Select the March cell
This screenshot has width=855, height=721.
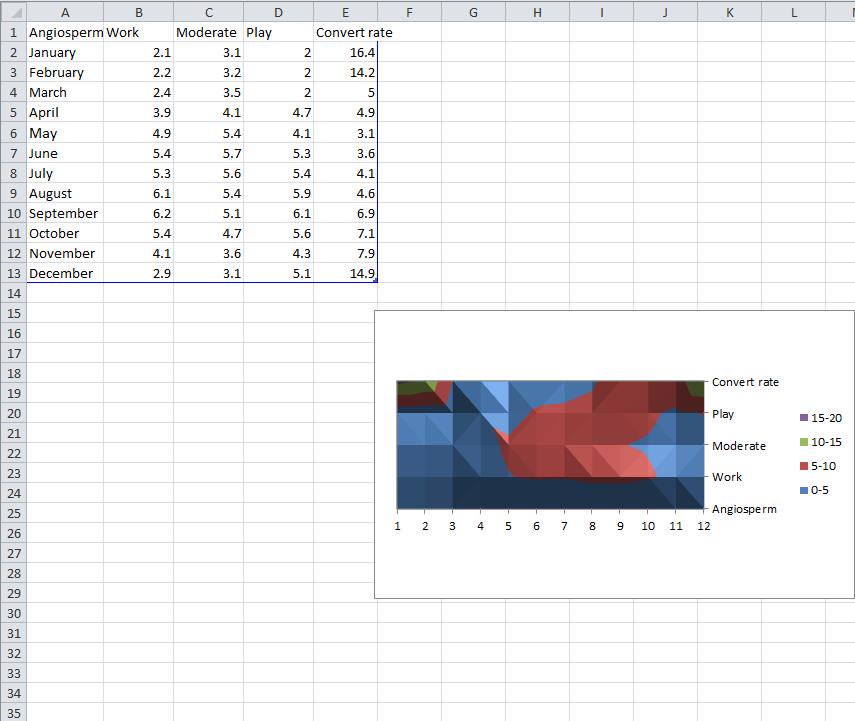click(65, 92)
